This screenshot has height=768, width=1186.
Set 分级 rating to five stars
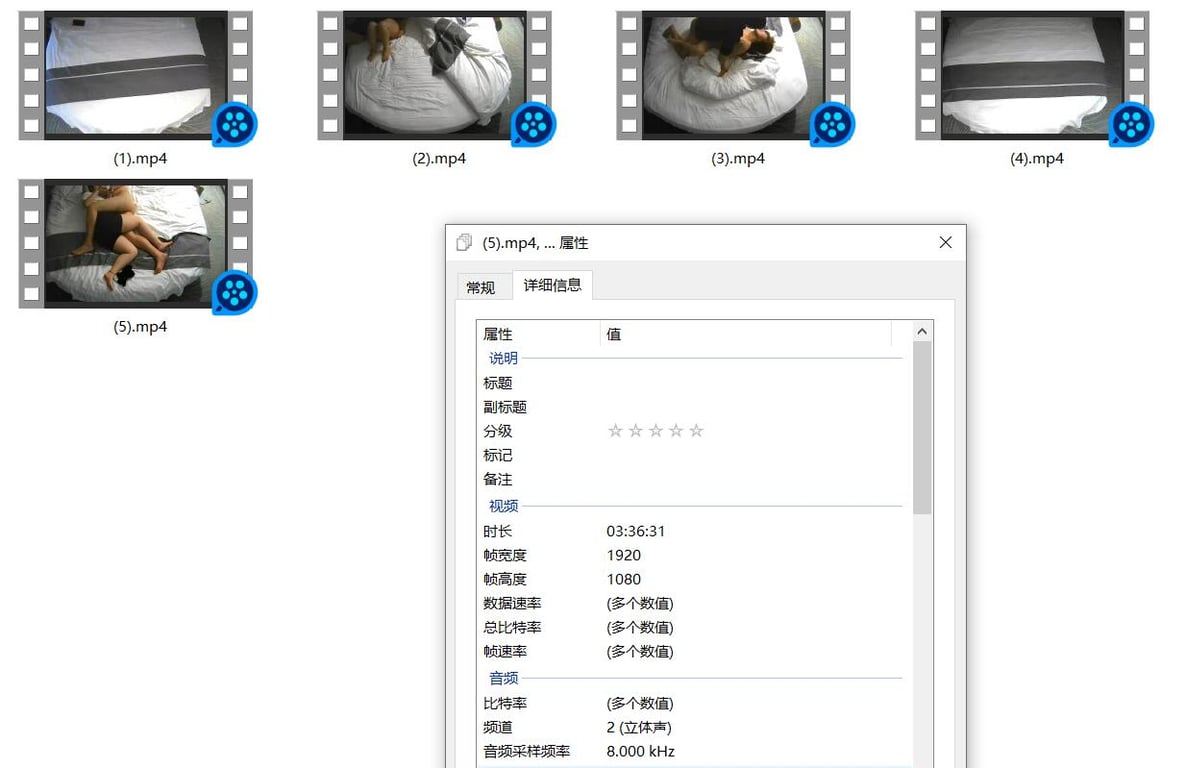click(697, 431)
